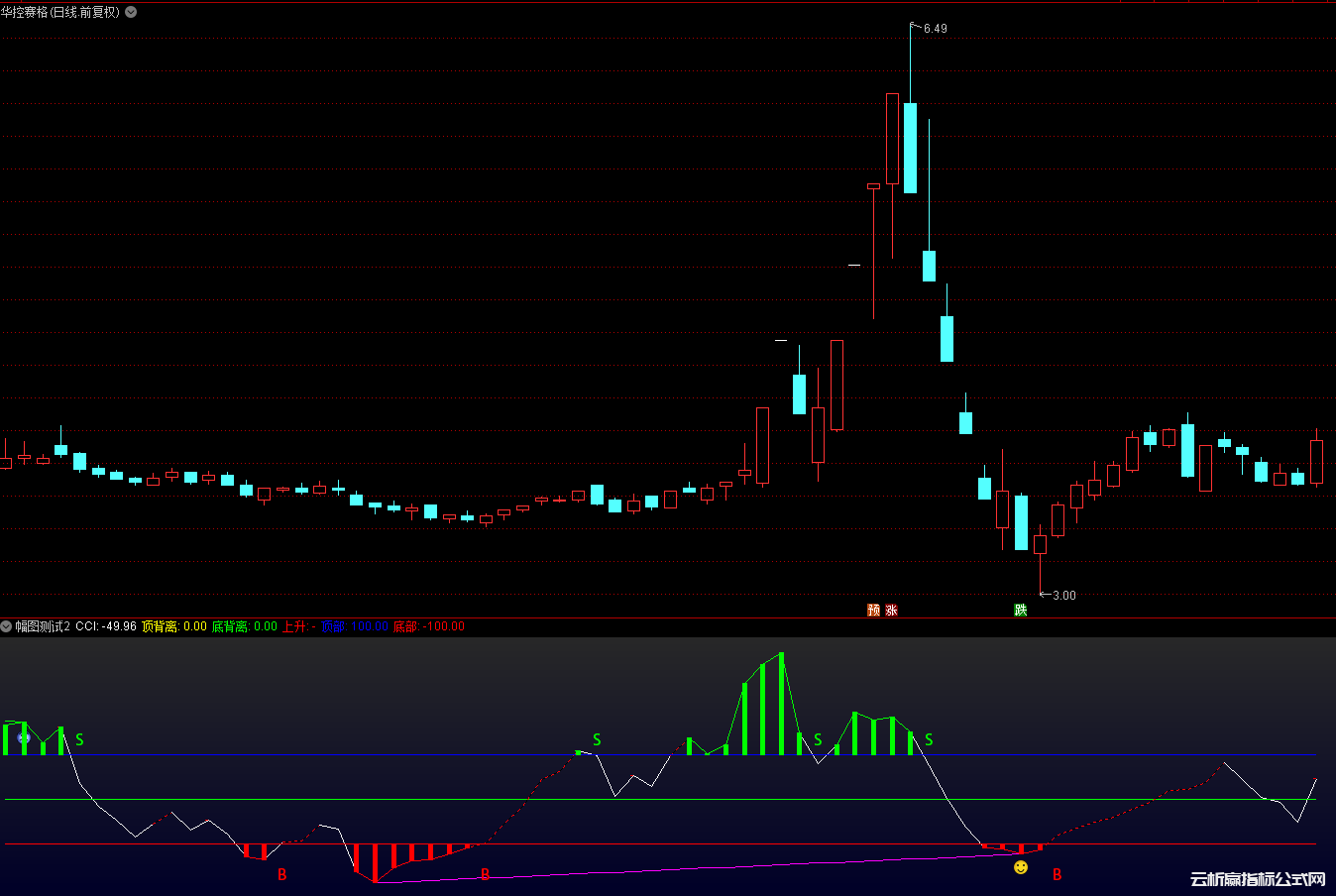
Task: Click the yellow smiley face signal icon
Action: click(1021, 867)
